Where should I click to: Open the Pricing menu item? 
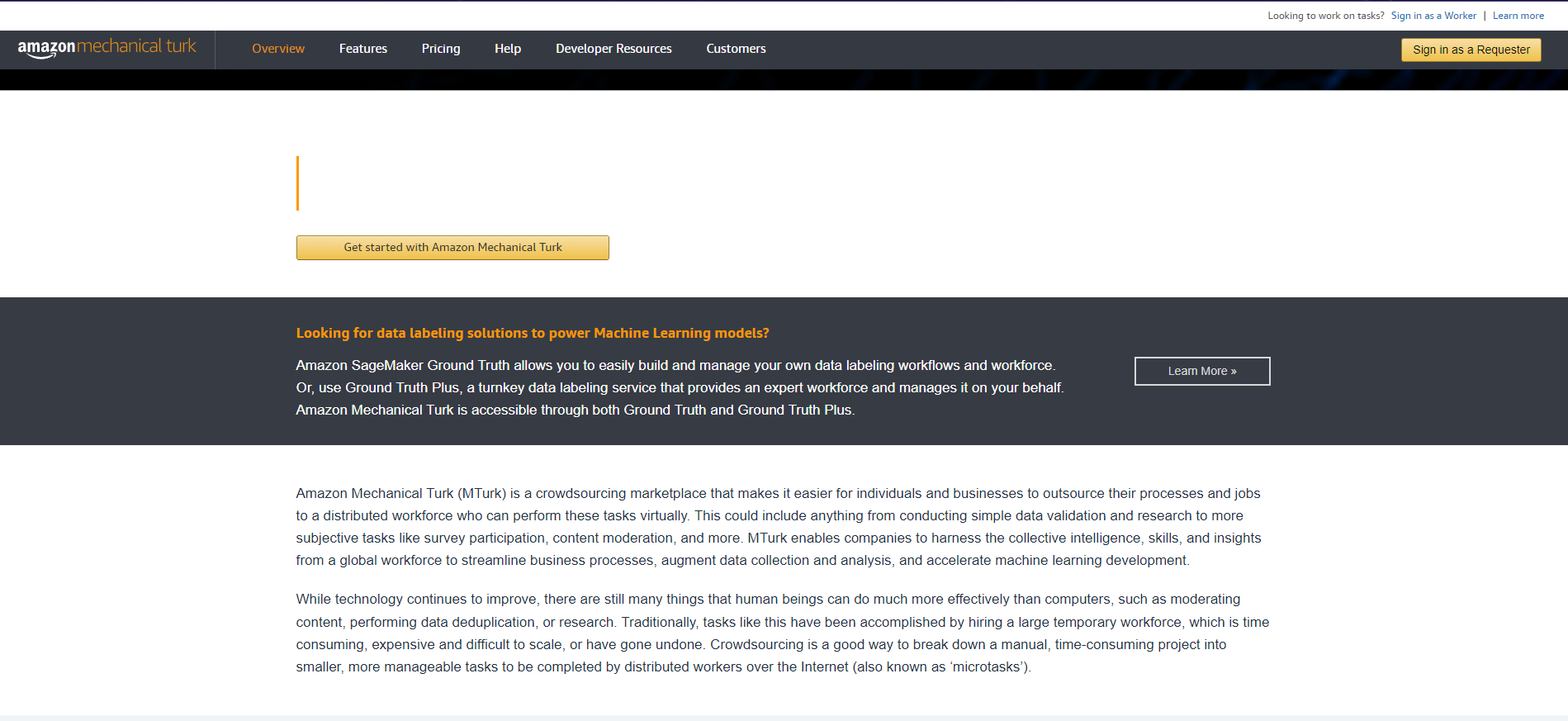tap(441, 49)
